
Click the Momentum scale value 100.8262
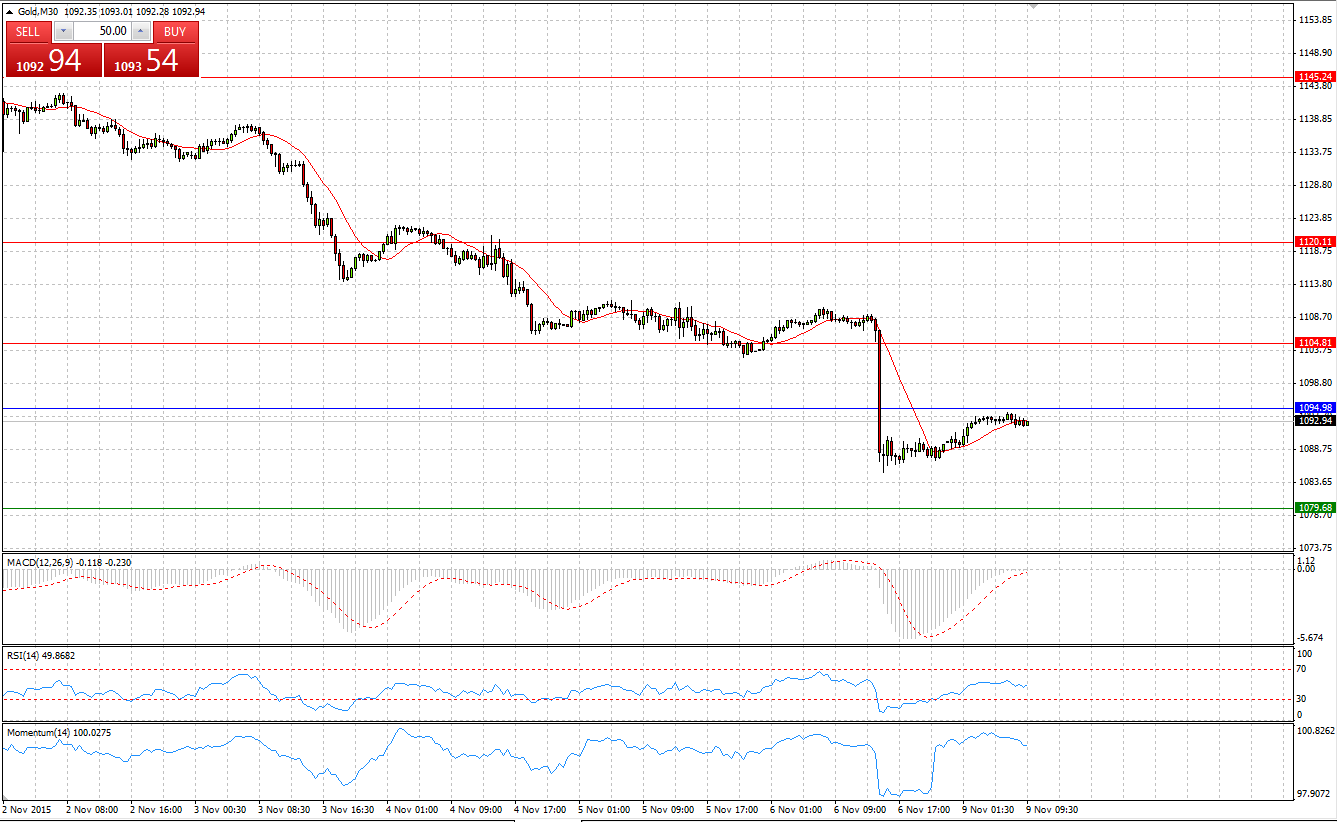pos(1315,732)
